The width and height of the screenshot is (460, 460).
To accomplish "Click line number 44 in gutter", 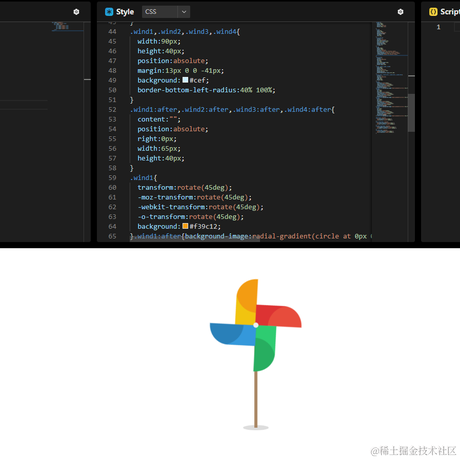I will pos(112,32).
